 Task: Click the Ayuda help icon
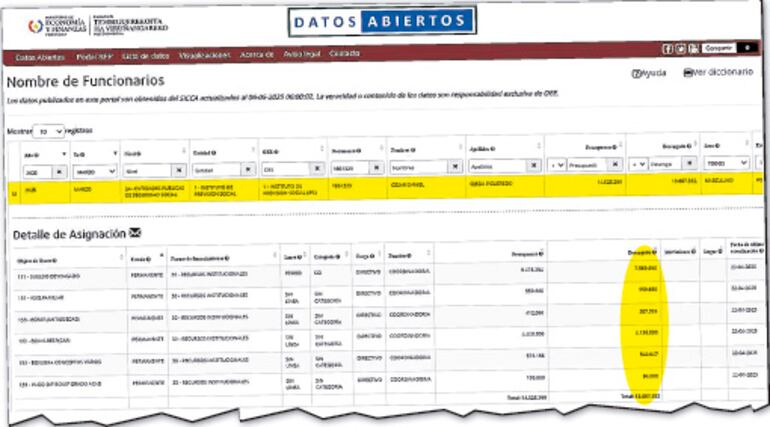[x=636, y=73]
